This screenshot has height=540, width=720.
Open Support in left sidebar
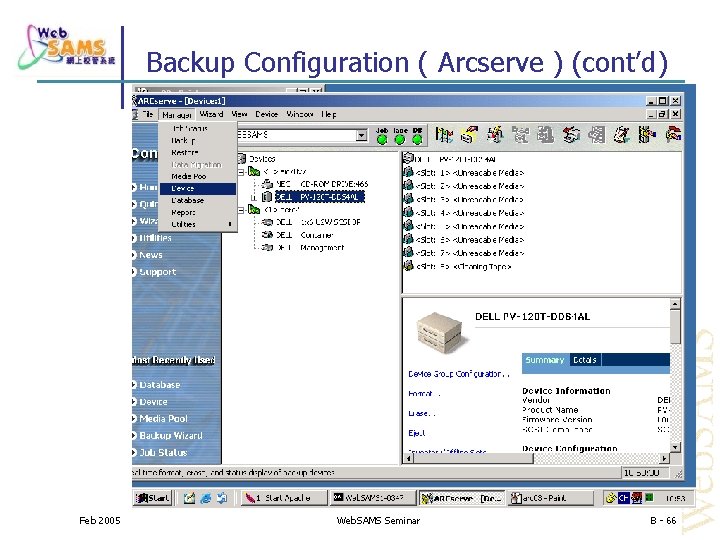(x=158, y=272)
